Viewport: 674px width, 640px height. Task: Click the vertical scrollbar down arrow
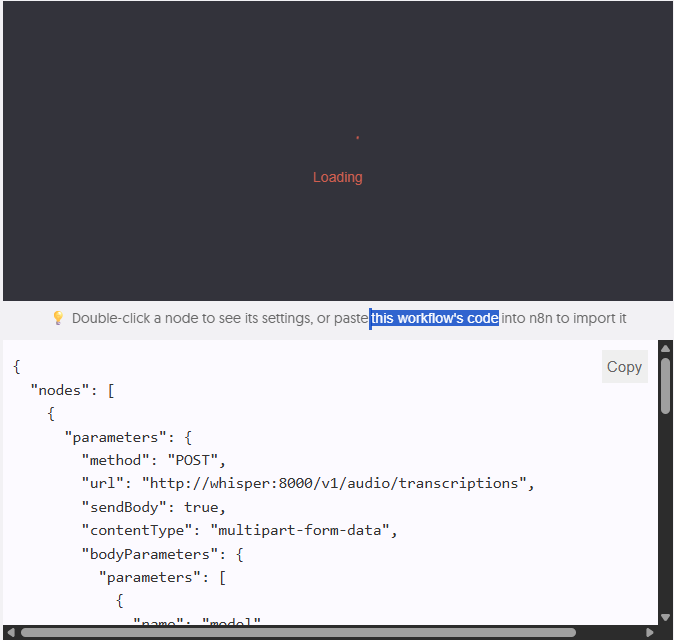pos(665,618)
